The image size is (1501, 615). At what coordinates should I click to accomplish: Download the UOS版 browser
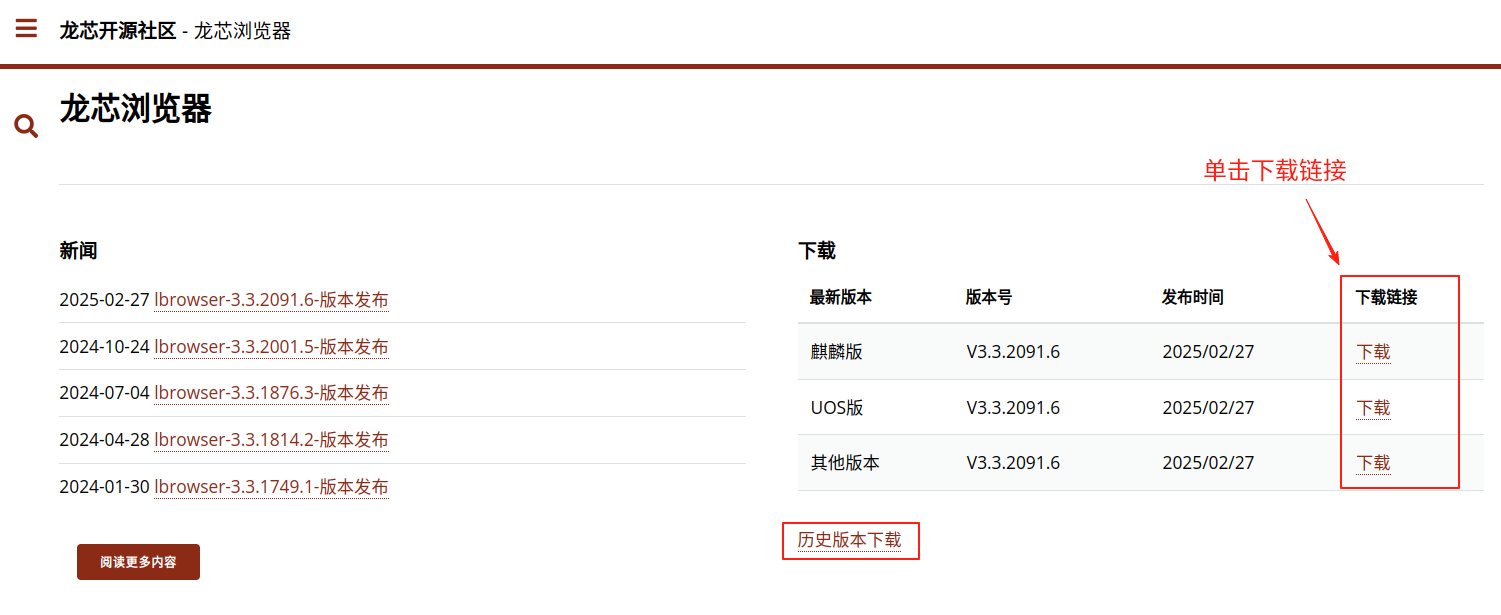[x=1373, y=408]
